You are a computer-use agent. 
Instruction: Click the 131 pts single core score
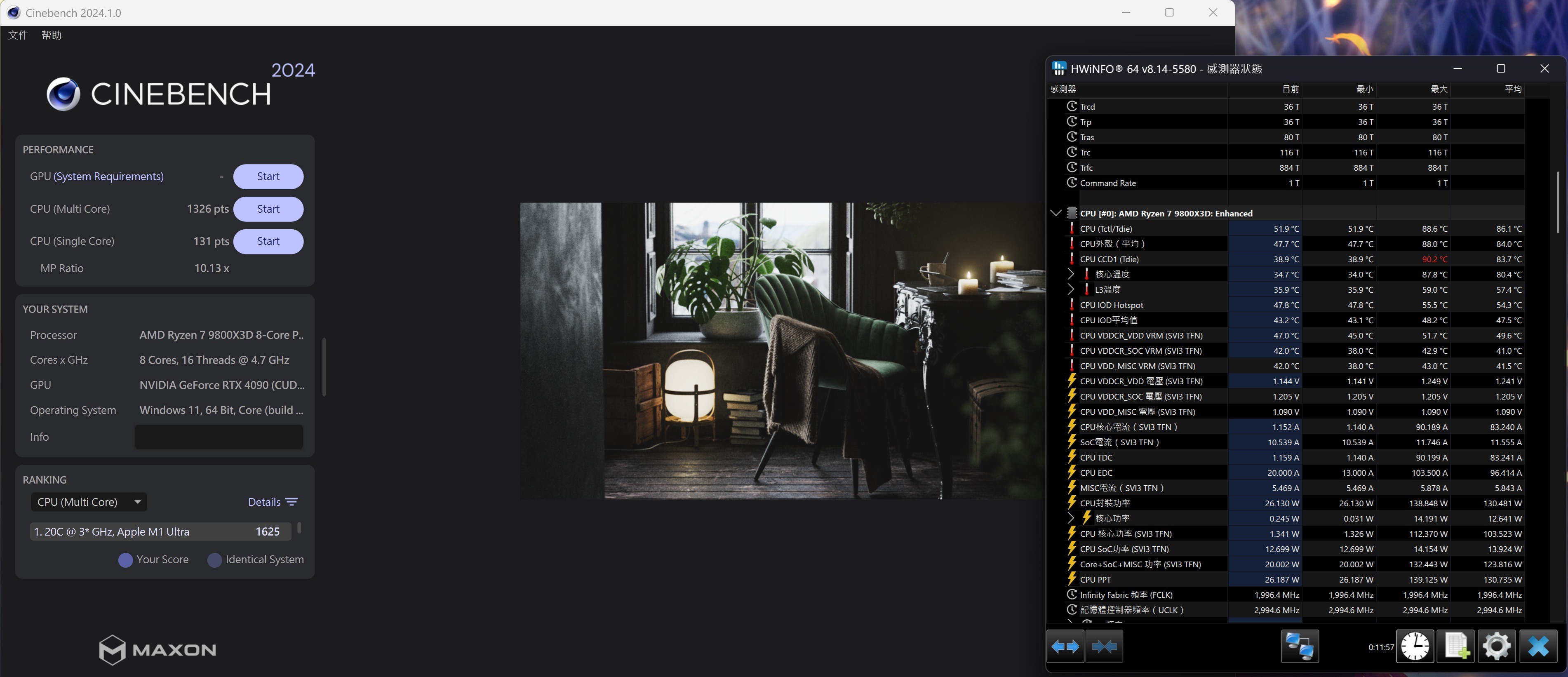211,242
